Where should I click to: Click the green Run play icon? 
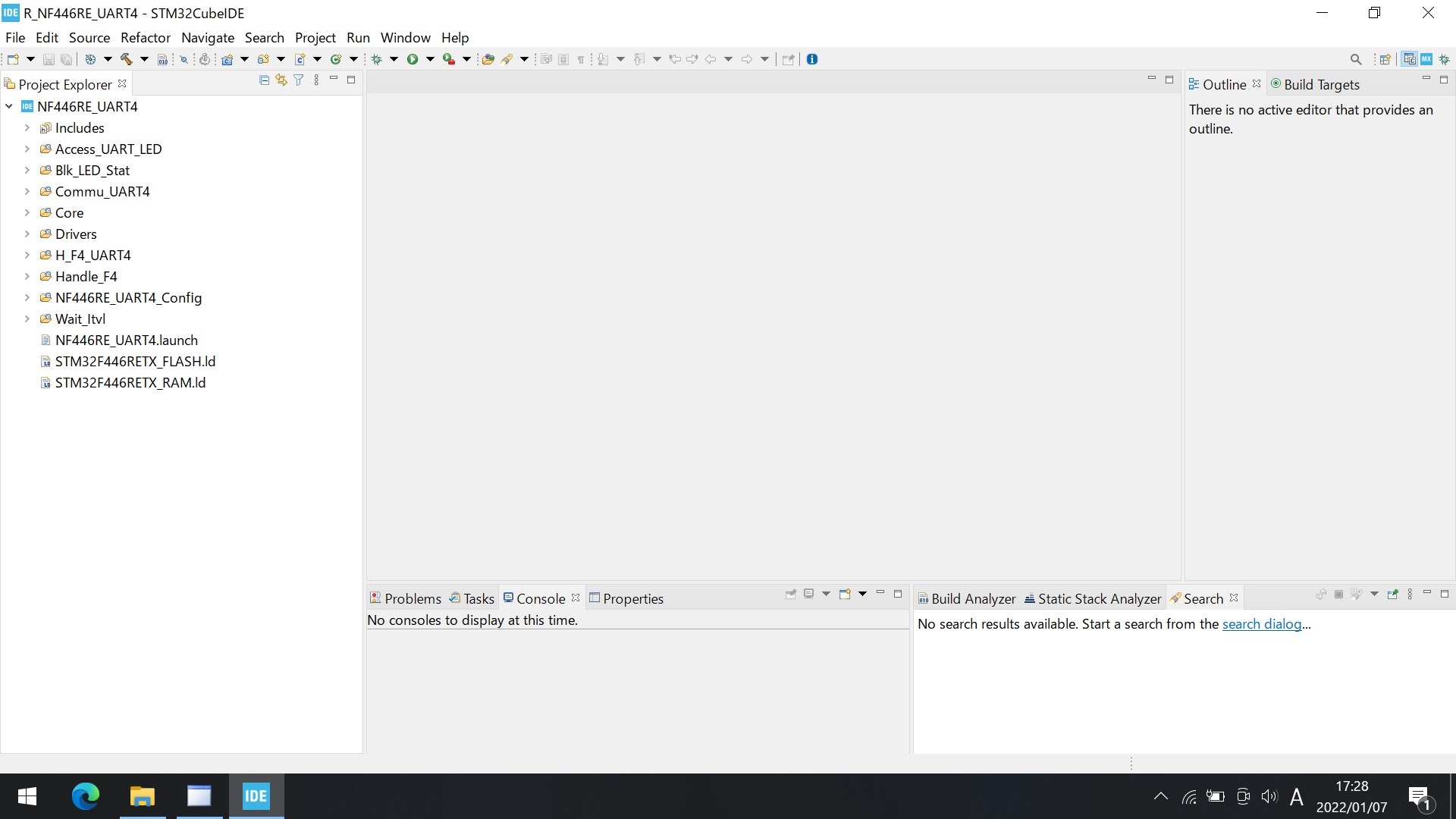tap(413, 59)
